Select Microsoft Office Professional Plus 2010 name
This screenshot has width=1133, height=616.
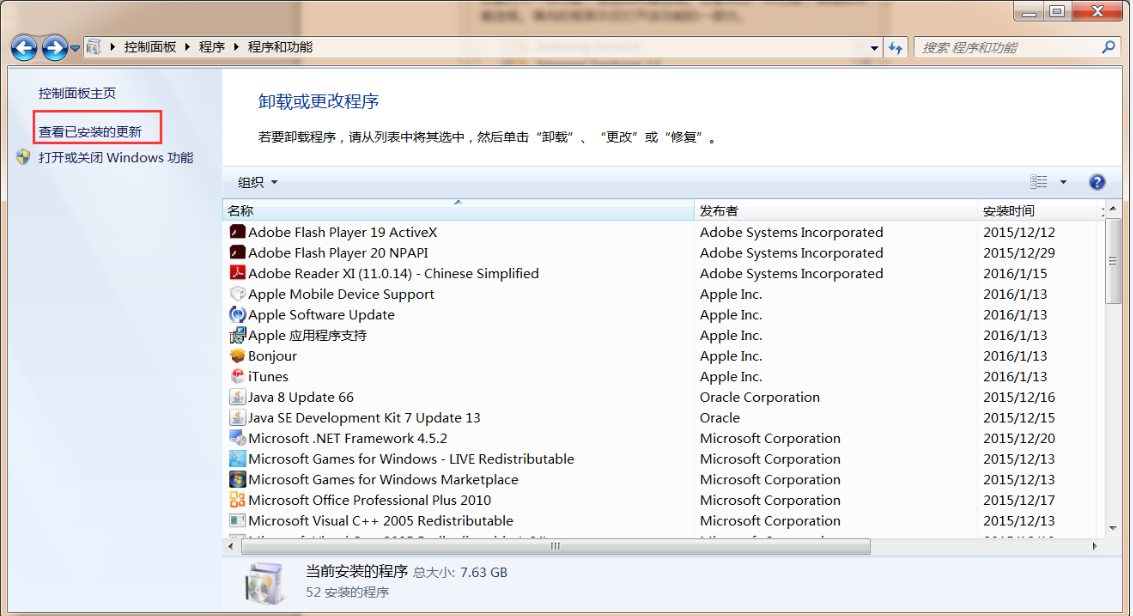click(x=369, y=500)
